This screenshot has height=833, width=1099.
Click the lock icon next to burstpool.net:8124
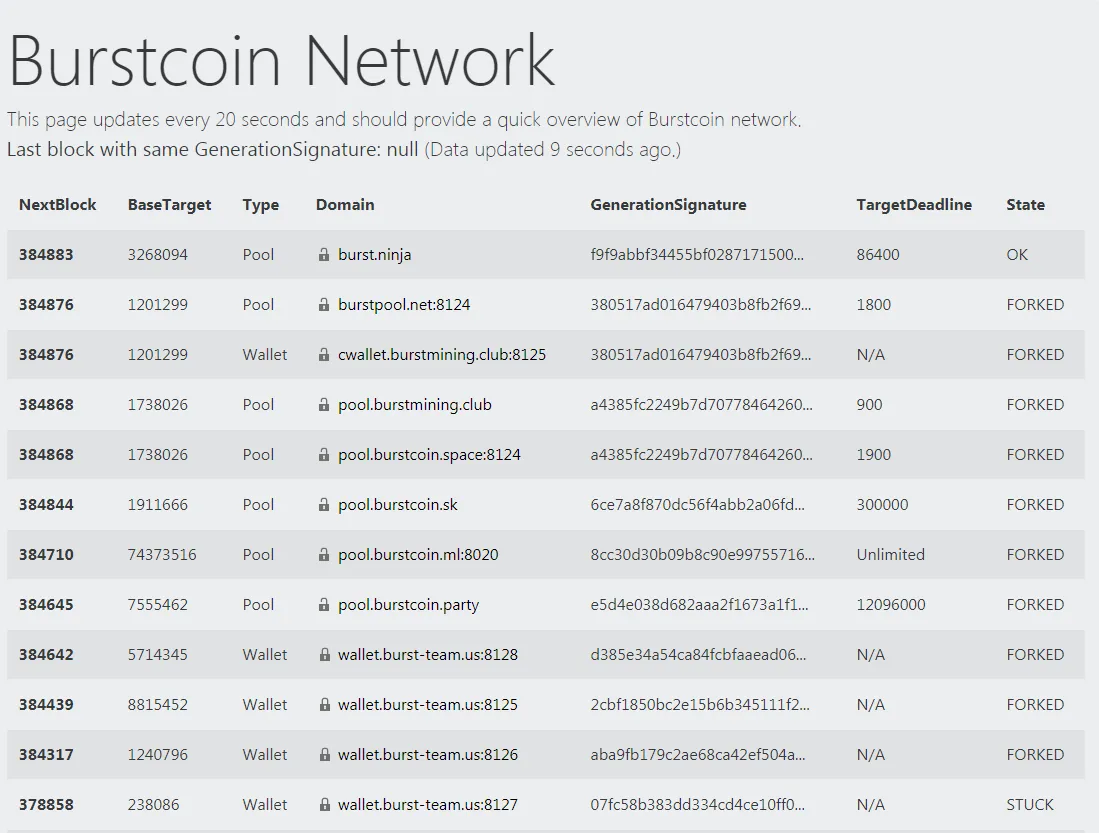coord(324,304)
